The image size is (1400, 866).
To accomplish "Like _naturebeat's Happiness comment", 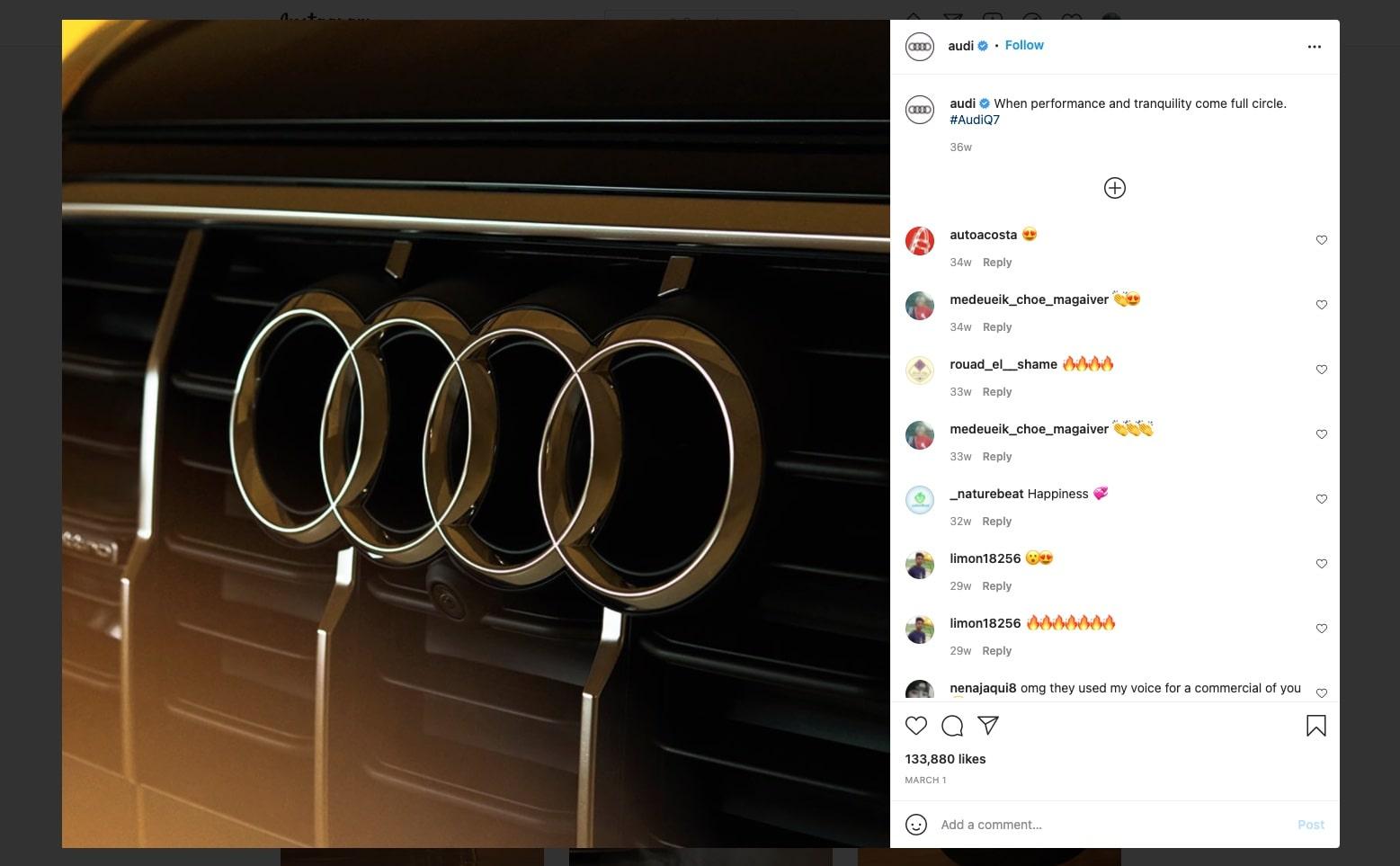I will [x=1321, y=499].
